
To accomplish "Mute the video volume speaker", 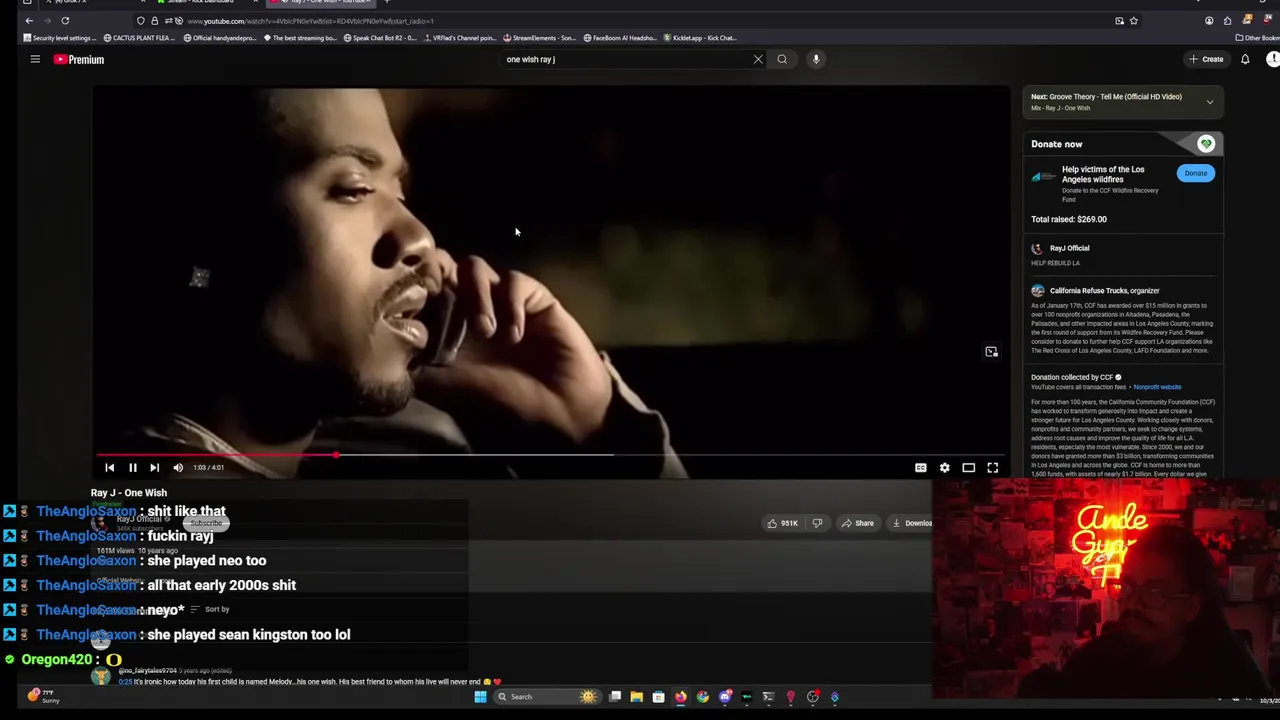I will click(x=178, y=467).
